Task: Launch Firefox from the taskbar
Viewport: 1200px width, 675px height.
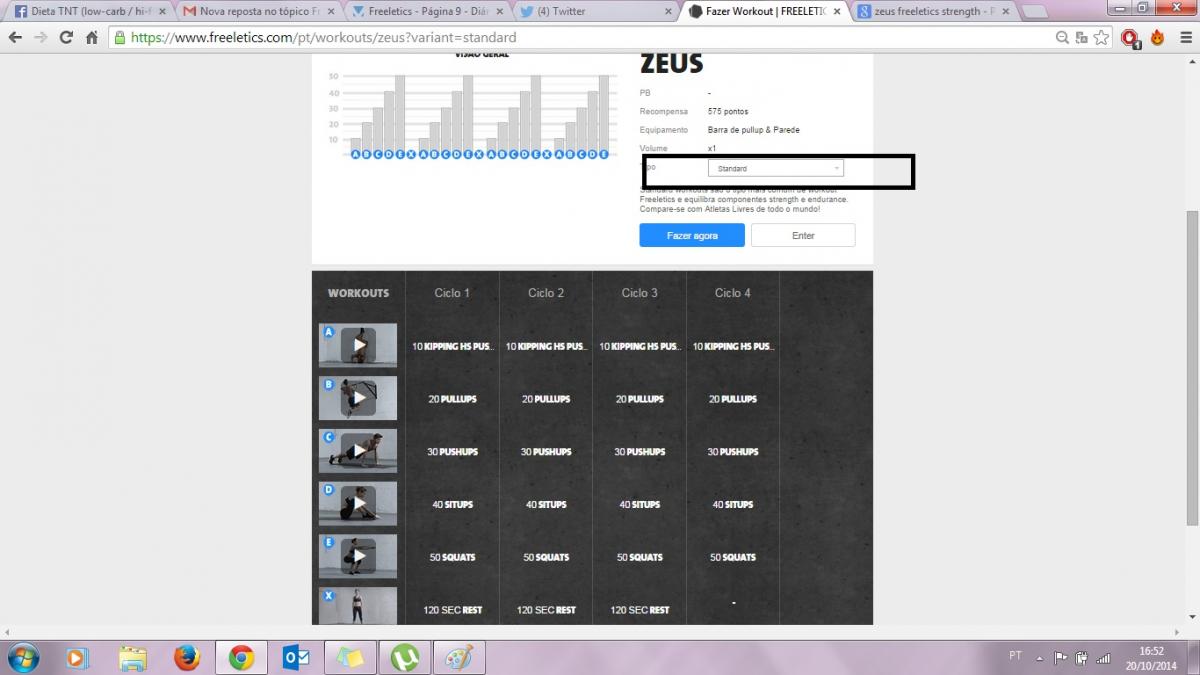Action: click(186, 658)
